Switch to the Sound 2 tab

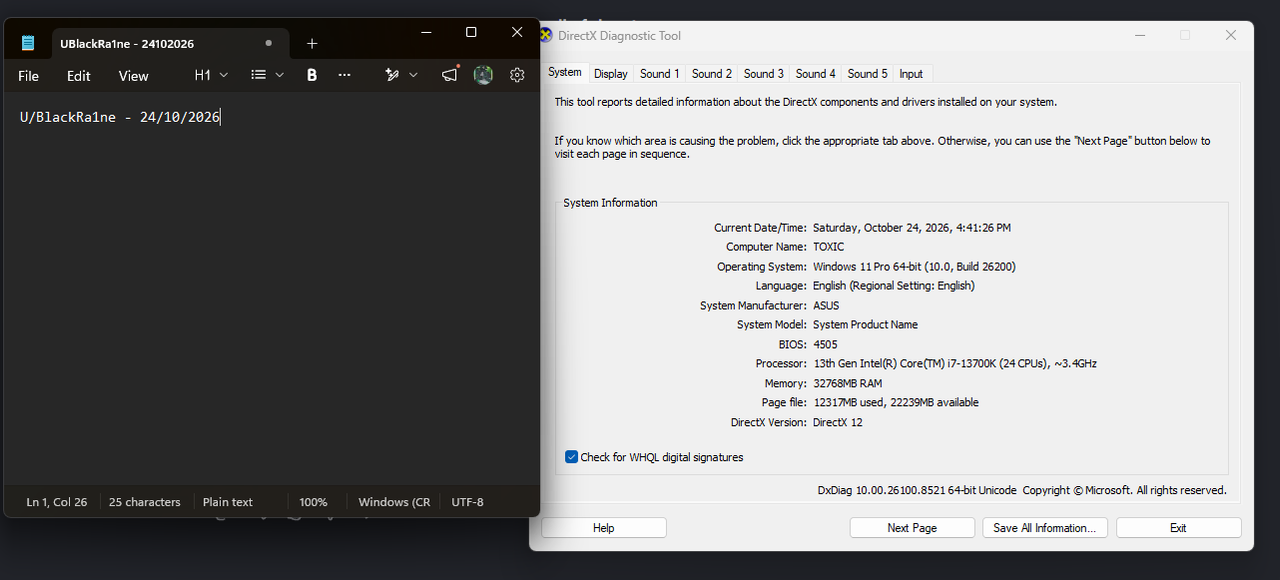(x=712, y=74)
